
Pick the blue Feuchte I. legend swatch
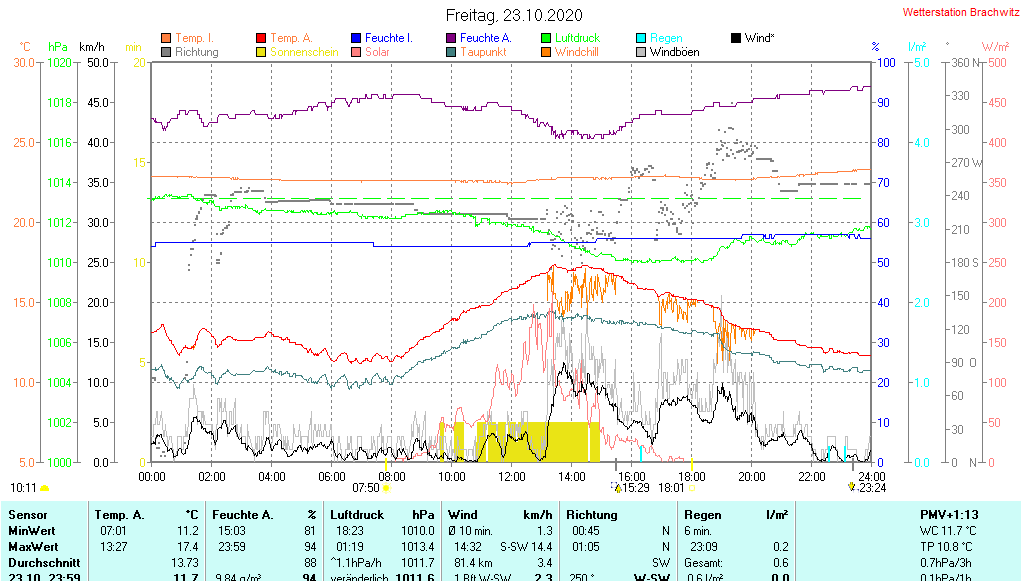pyautogui.click(x=356, y=38)
